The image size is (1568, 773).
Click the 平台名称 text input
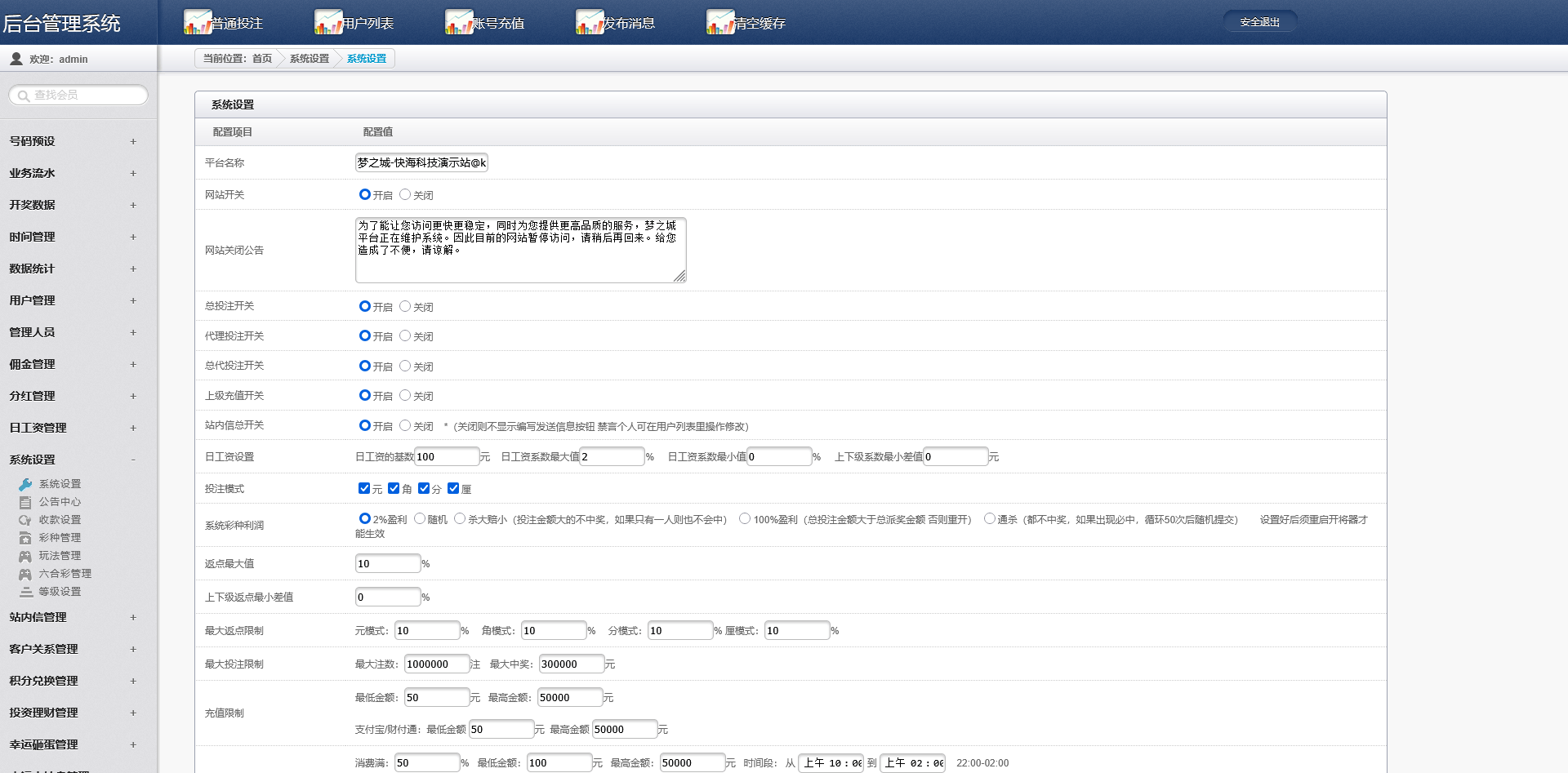point(421,162)
